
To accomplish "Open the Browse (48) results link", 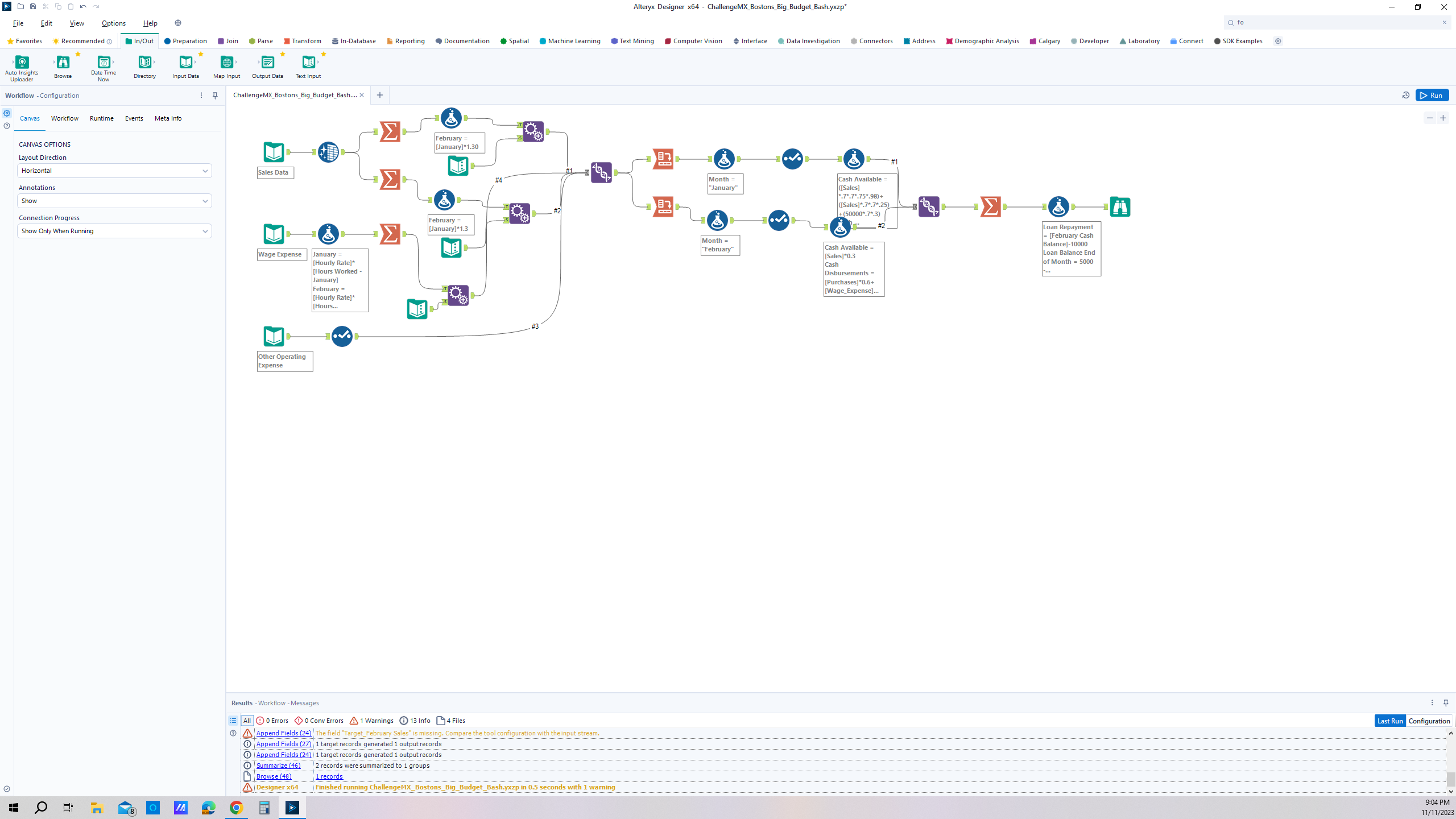I will click(x=274, y=776).
